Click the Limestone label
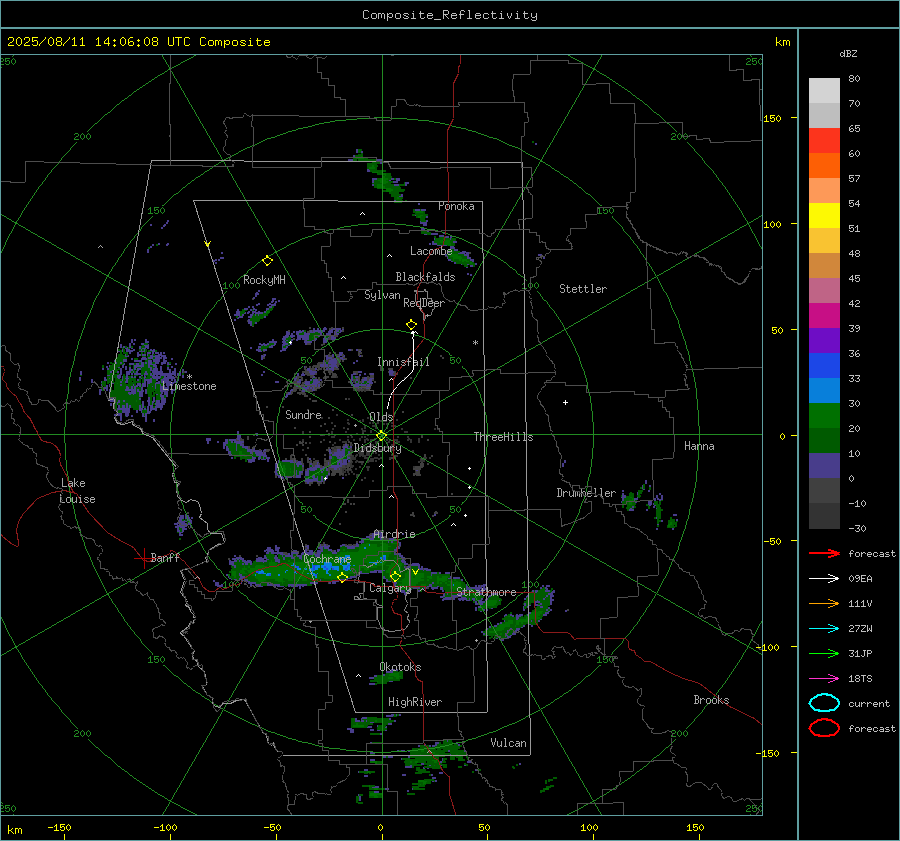The height and width of the screenshot is (841, 900). click(x=189, y=386)
